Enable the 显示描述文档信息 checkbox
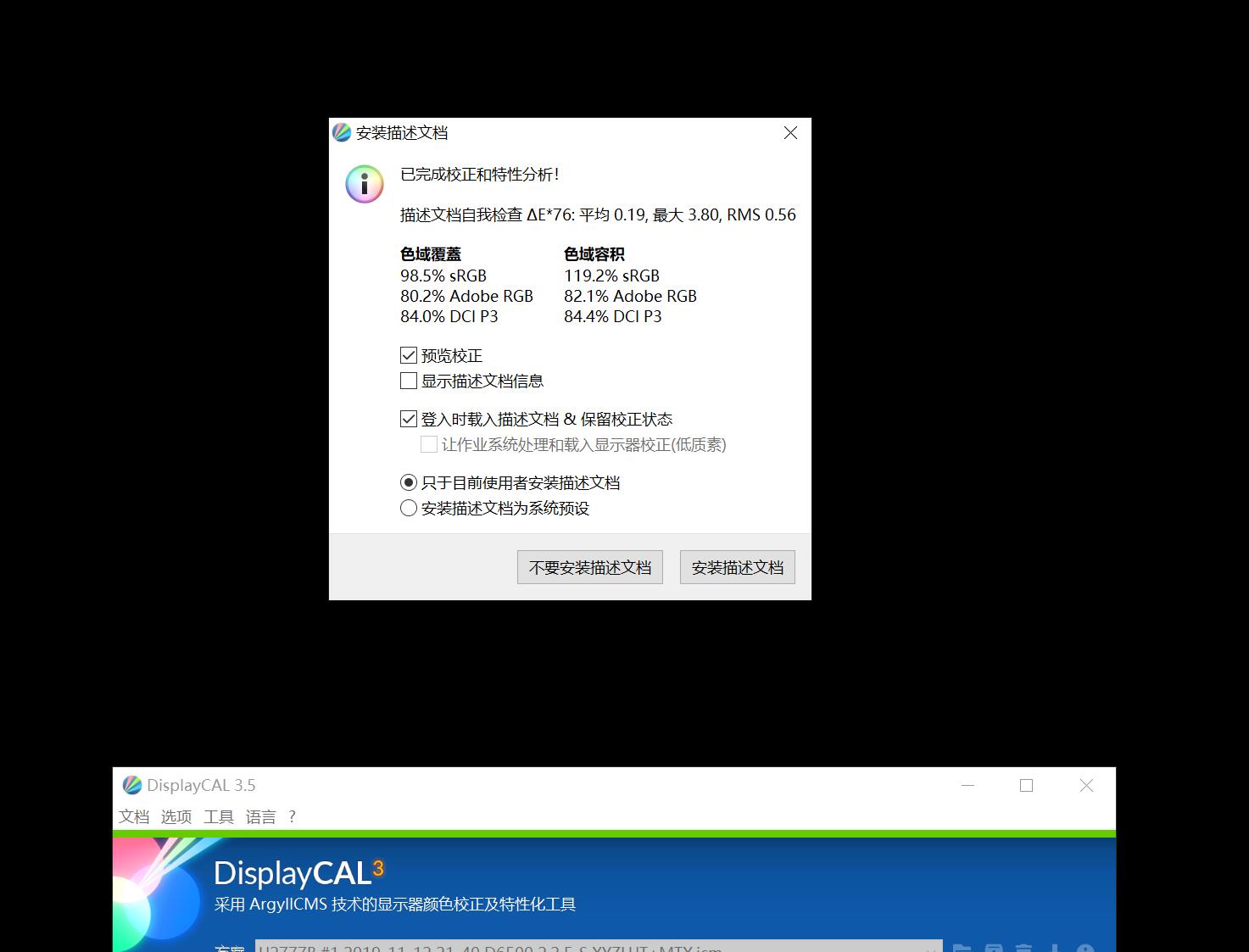Viewport: 1249px width, 952px height. [409, 381]
